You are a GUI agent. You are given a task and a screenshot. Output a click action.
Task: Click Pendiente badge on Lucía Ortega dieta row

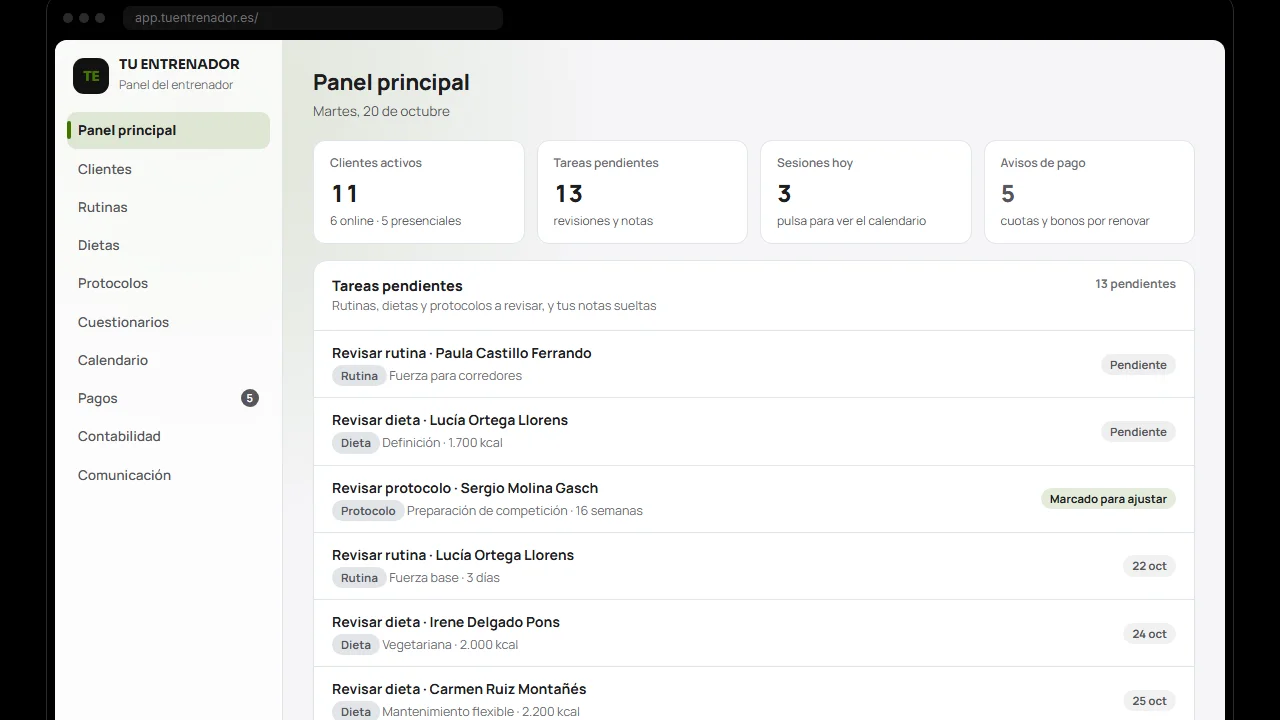point(1138,432)
